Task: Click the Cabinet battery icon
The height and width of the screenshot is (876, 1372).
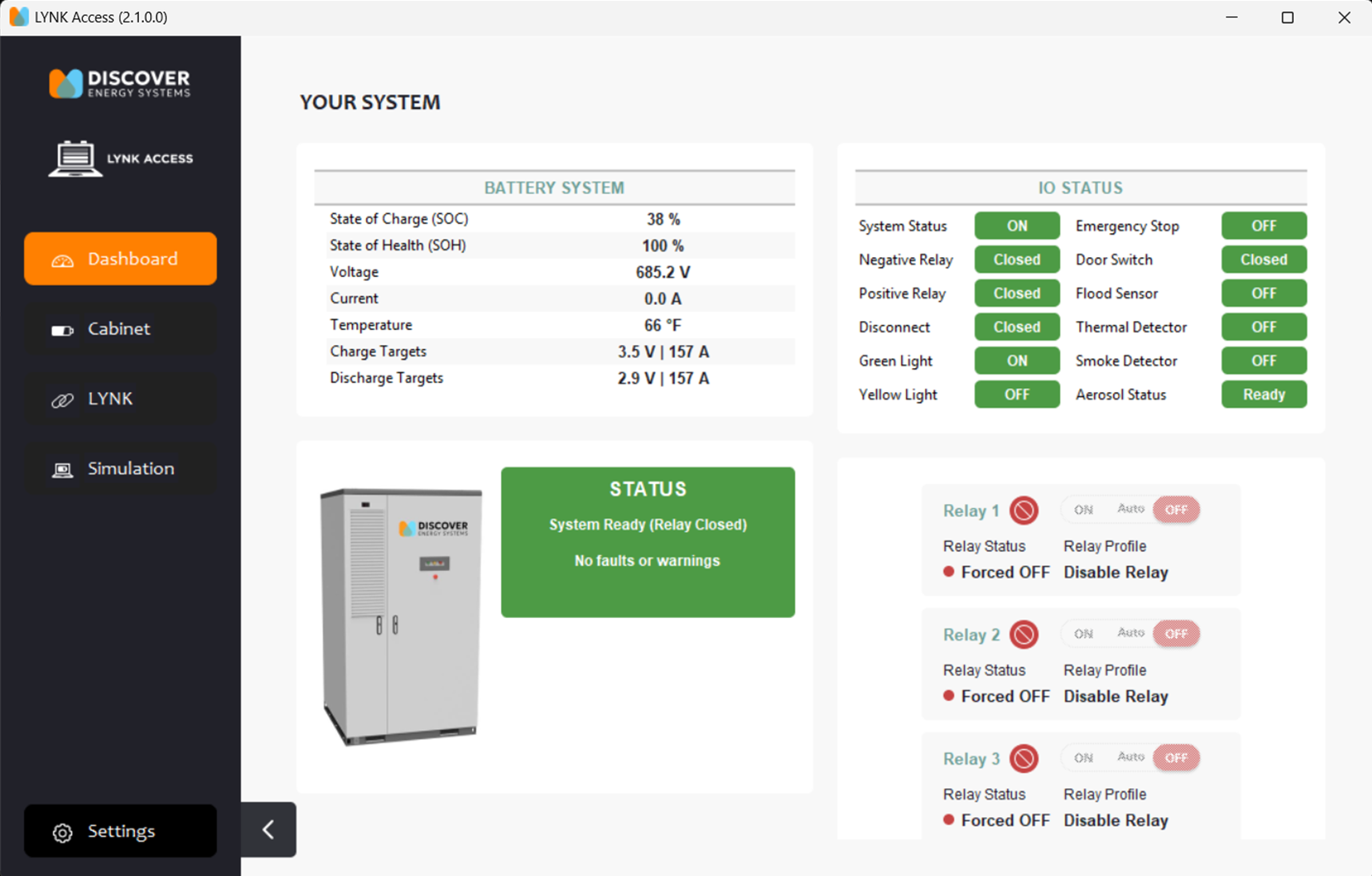Action: (x=62, y=330)
